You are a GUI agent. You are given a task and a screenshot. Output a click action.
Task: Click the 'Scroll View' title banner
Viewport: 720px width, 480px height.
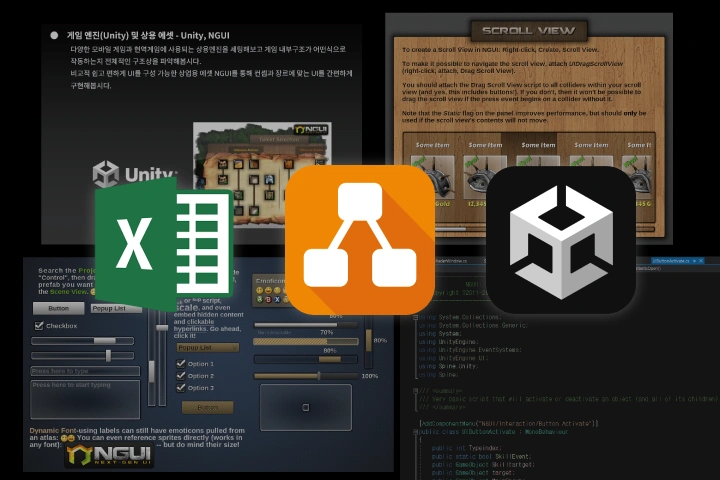(x=529, y=31)
